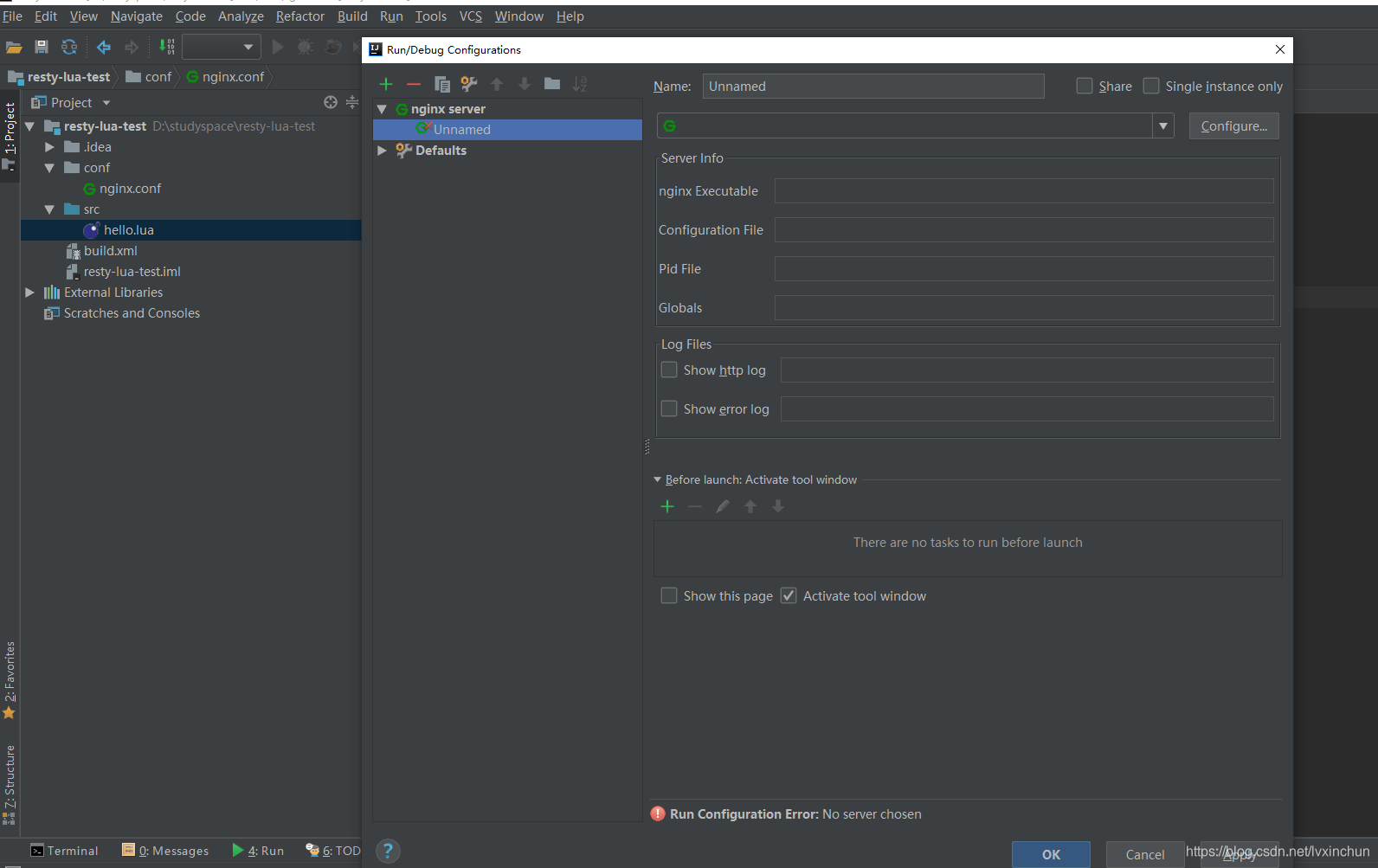Screen dimensions: 1378x868
Task: Click the Configure... button
Action: pos(1233,126)
